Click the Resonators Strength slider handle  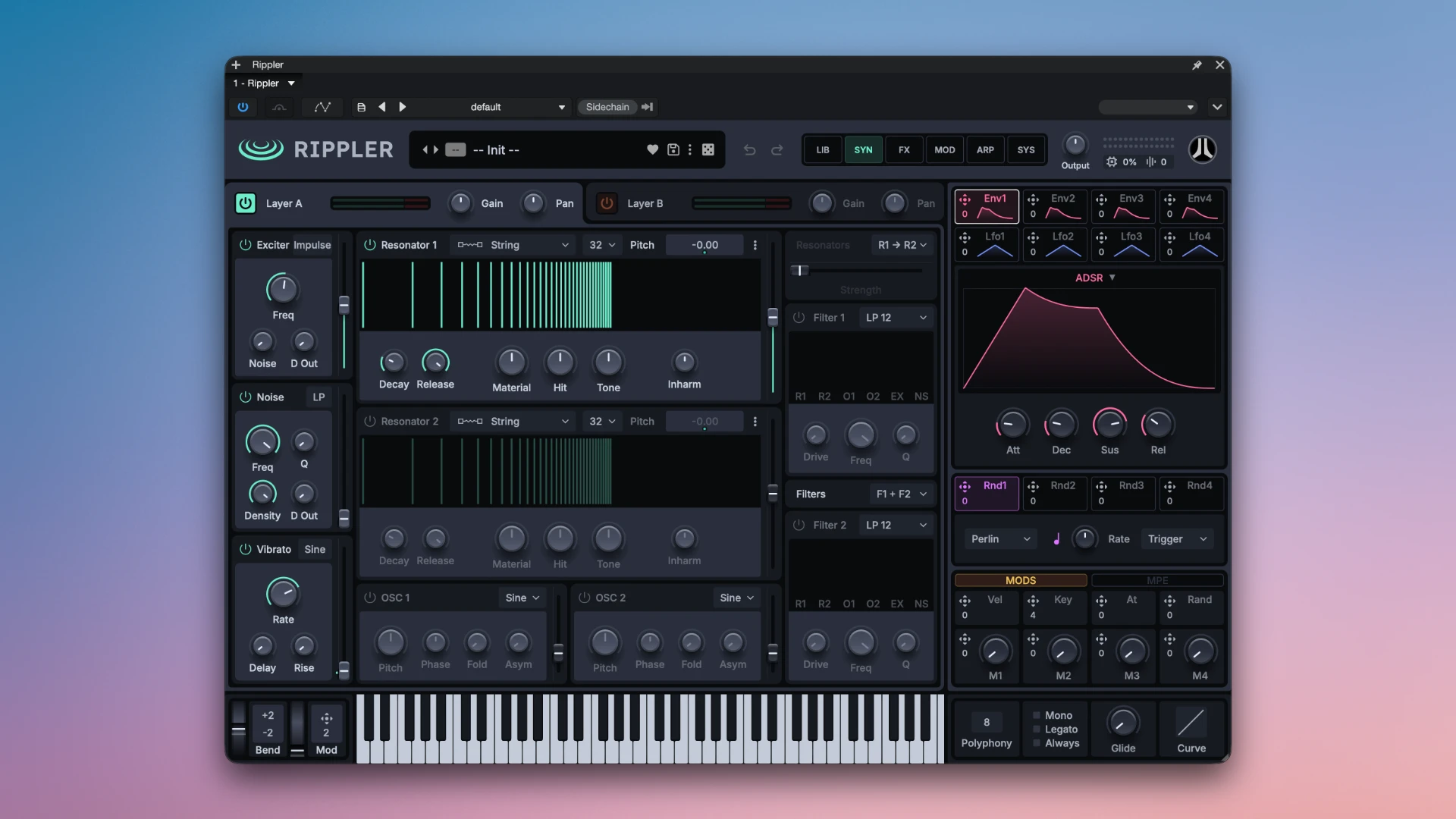point(800,270)
